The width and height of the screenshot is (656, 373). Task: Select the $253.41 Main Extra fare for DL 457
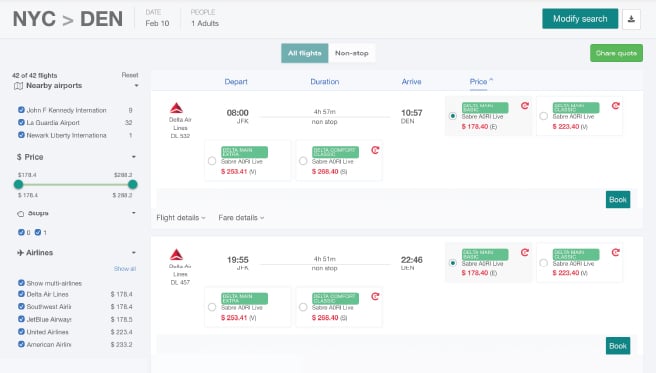[x=212, y=307]
